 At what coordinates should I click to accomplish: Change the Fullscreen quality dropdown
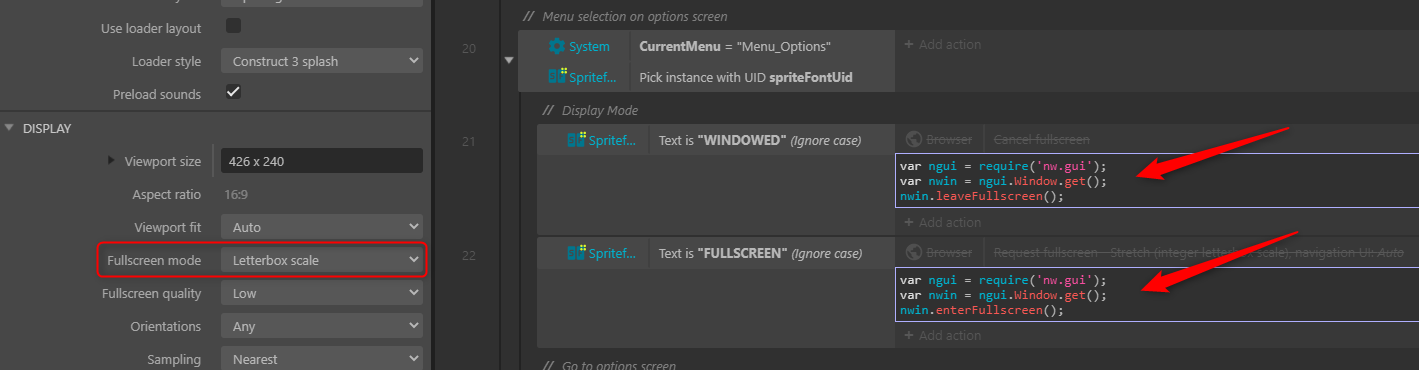point(321,293)
